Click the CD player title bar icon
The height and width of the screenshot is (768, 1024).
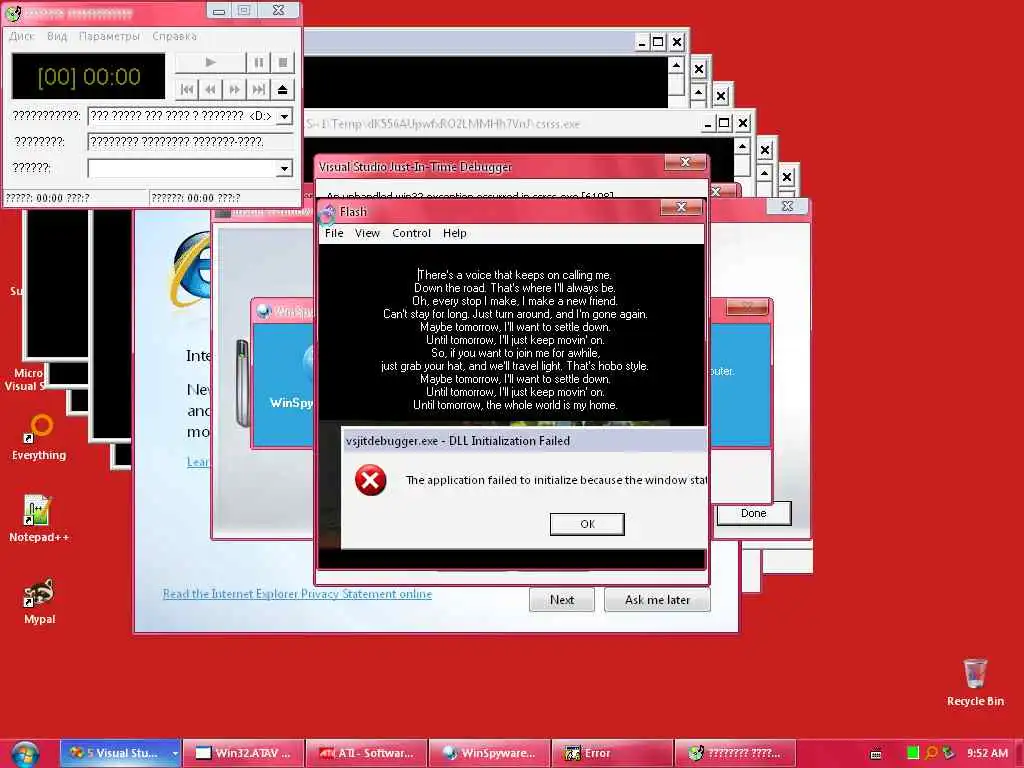[x=14, y=12]
